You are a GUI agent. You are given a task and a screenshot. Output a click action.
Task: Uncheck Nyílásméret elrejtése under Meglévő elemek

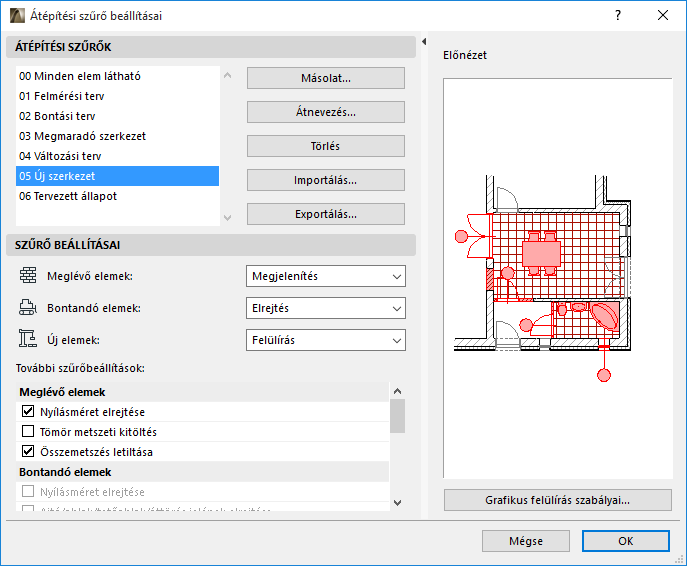pyautogui.click(x=28, y=411)
